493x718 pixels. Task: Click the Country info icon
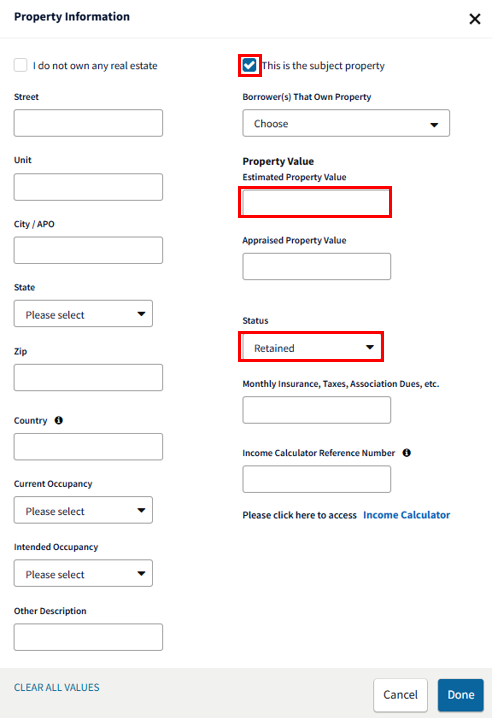(59, 420)
